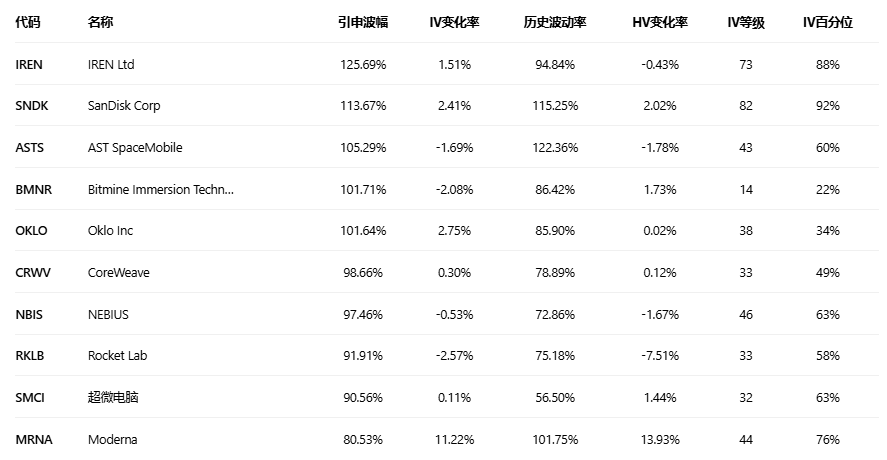Open the CoreWeave stock name

tap(118, 273)
